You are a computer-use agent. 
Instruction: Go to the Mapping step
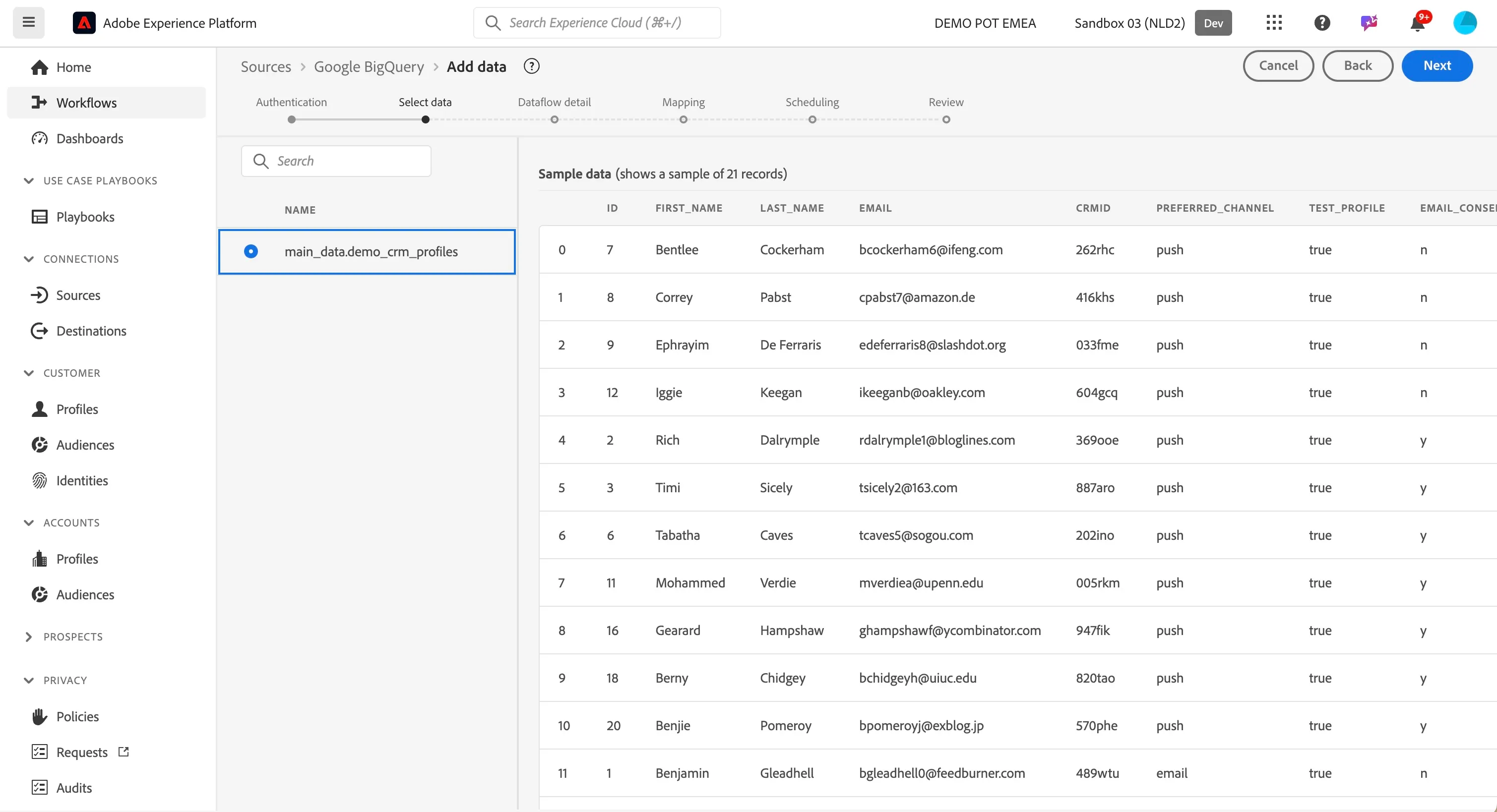click(684, 110)
